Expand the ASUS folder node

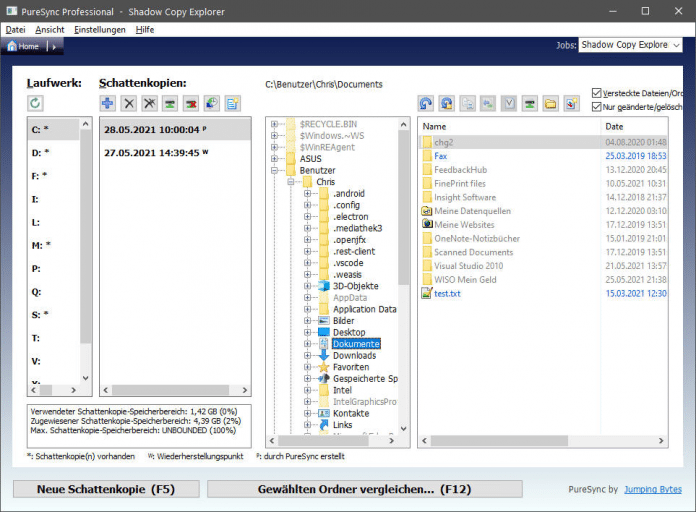pyautogui.click(x=274, y=159)
